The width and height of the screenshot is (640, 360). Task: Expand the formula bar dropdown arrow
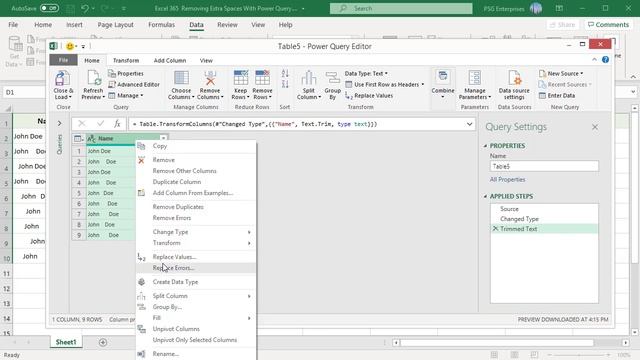click(469, 124)
